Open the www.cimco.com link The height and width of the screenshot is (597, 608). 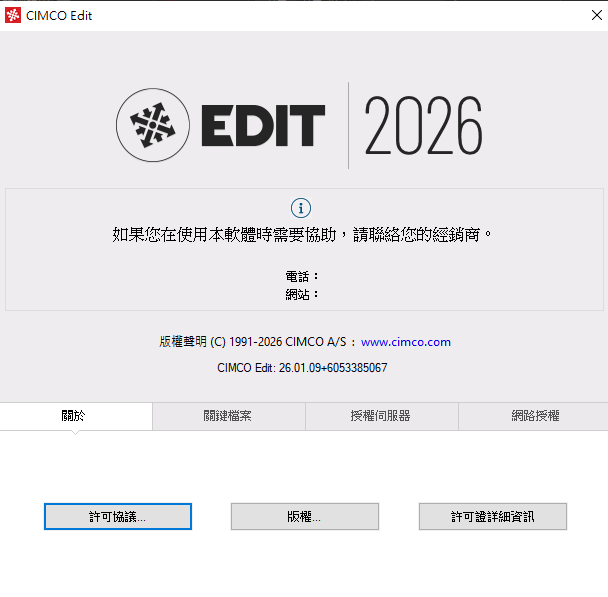point(406,342)
